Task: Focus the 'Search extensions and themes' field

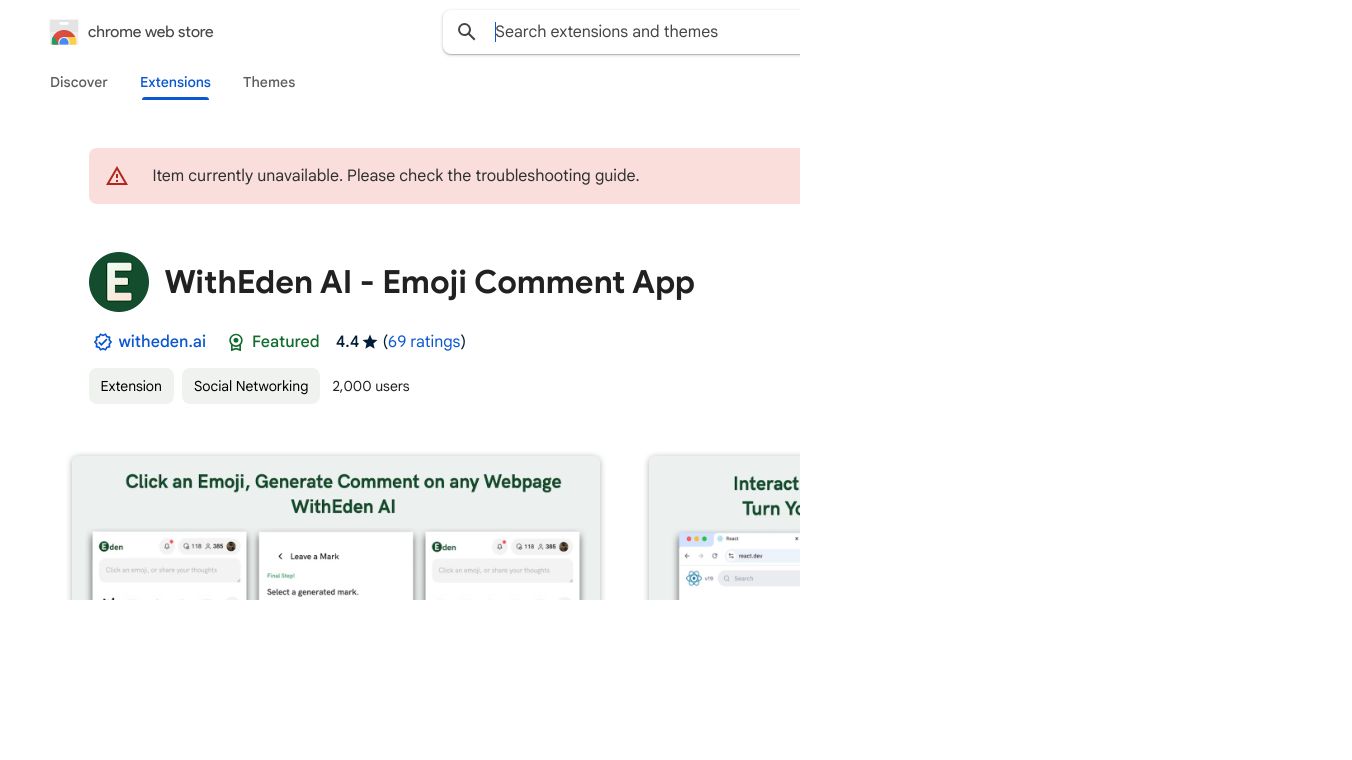Action: (x=640, y=32)
